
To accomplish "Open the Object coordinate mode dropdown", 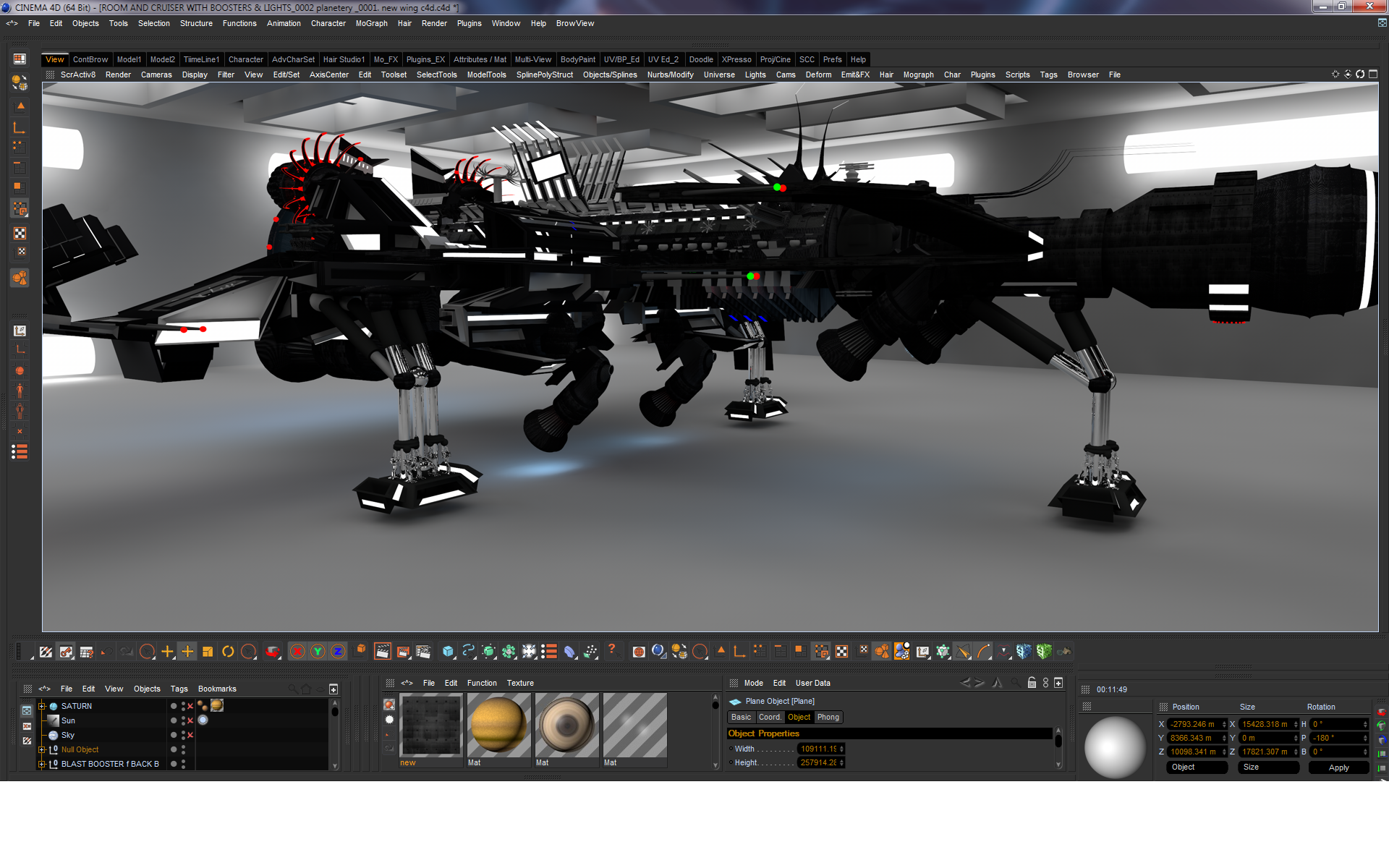I will tap(1197, 767).
